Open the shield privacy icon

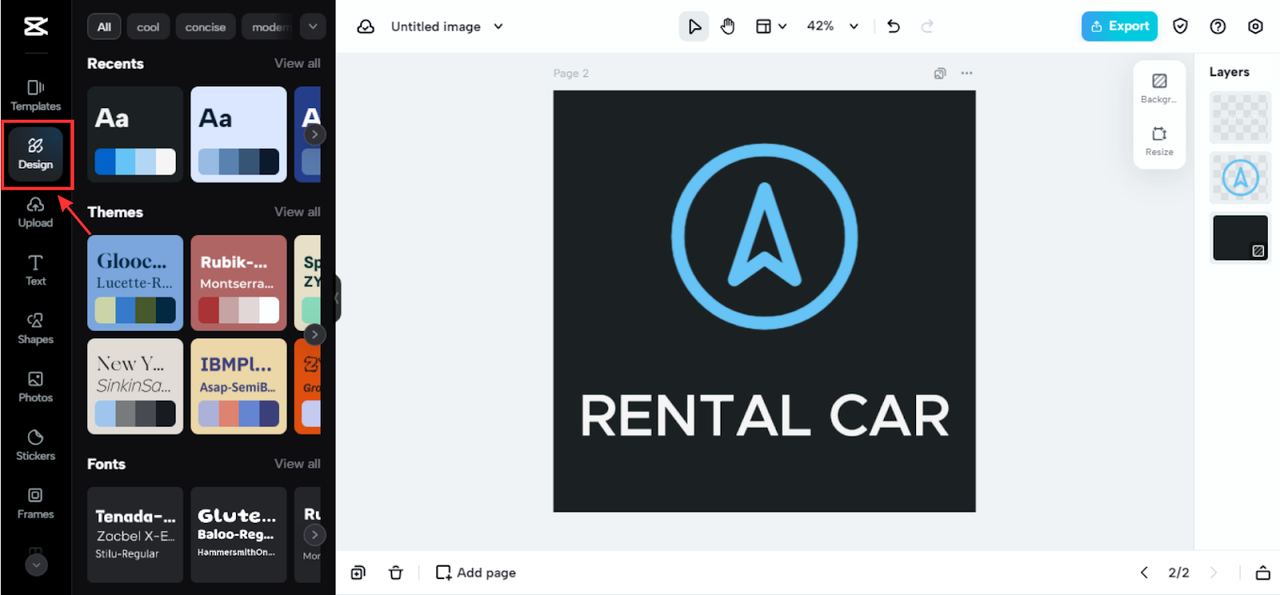click(x=1181, y=27)
